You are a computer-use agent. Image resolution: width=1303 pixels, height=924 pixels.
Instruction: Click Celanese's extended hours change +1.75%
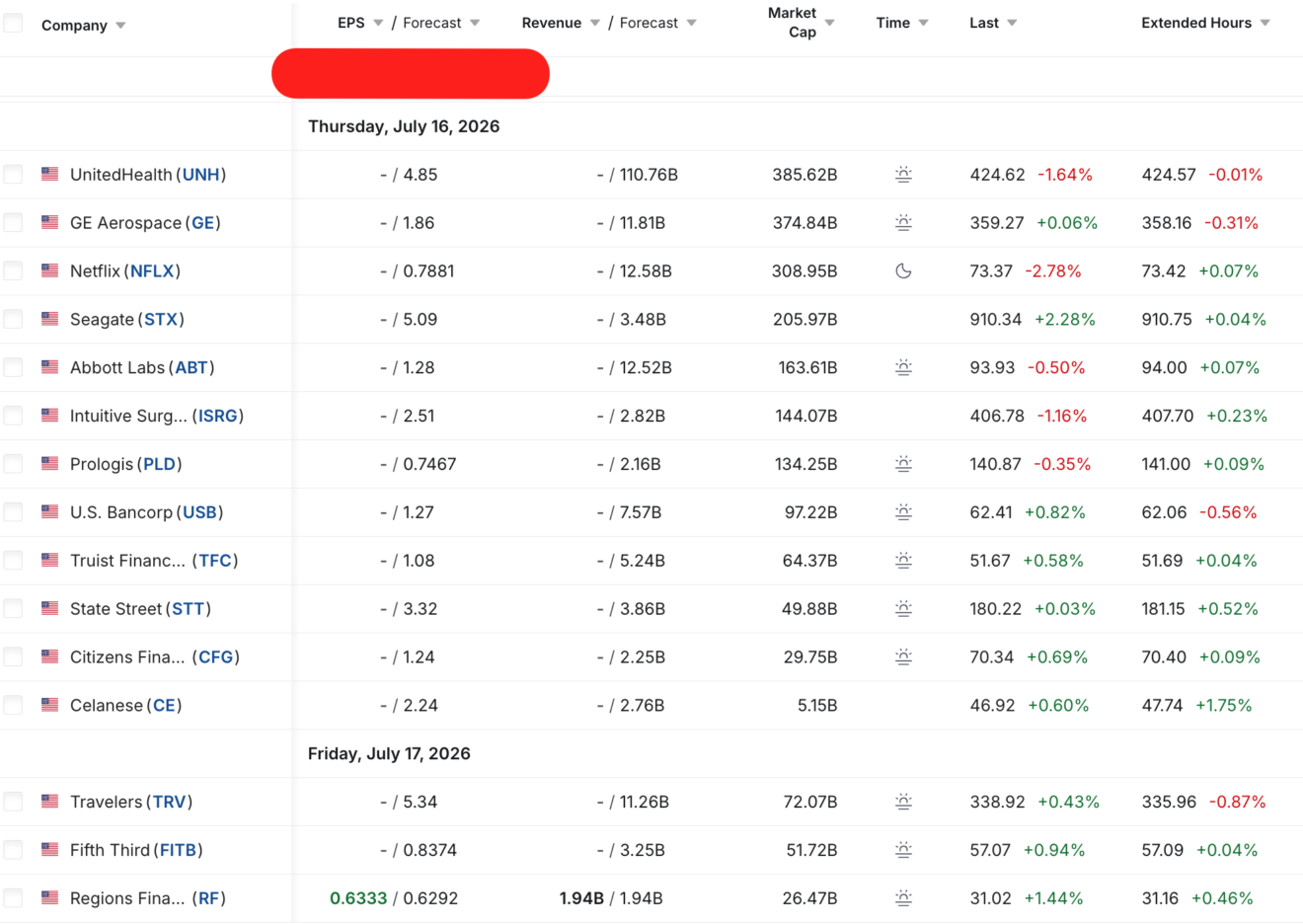1224,706
